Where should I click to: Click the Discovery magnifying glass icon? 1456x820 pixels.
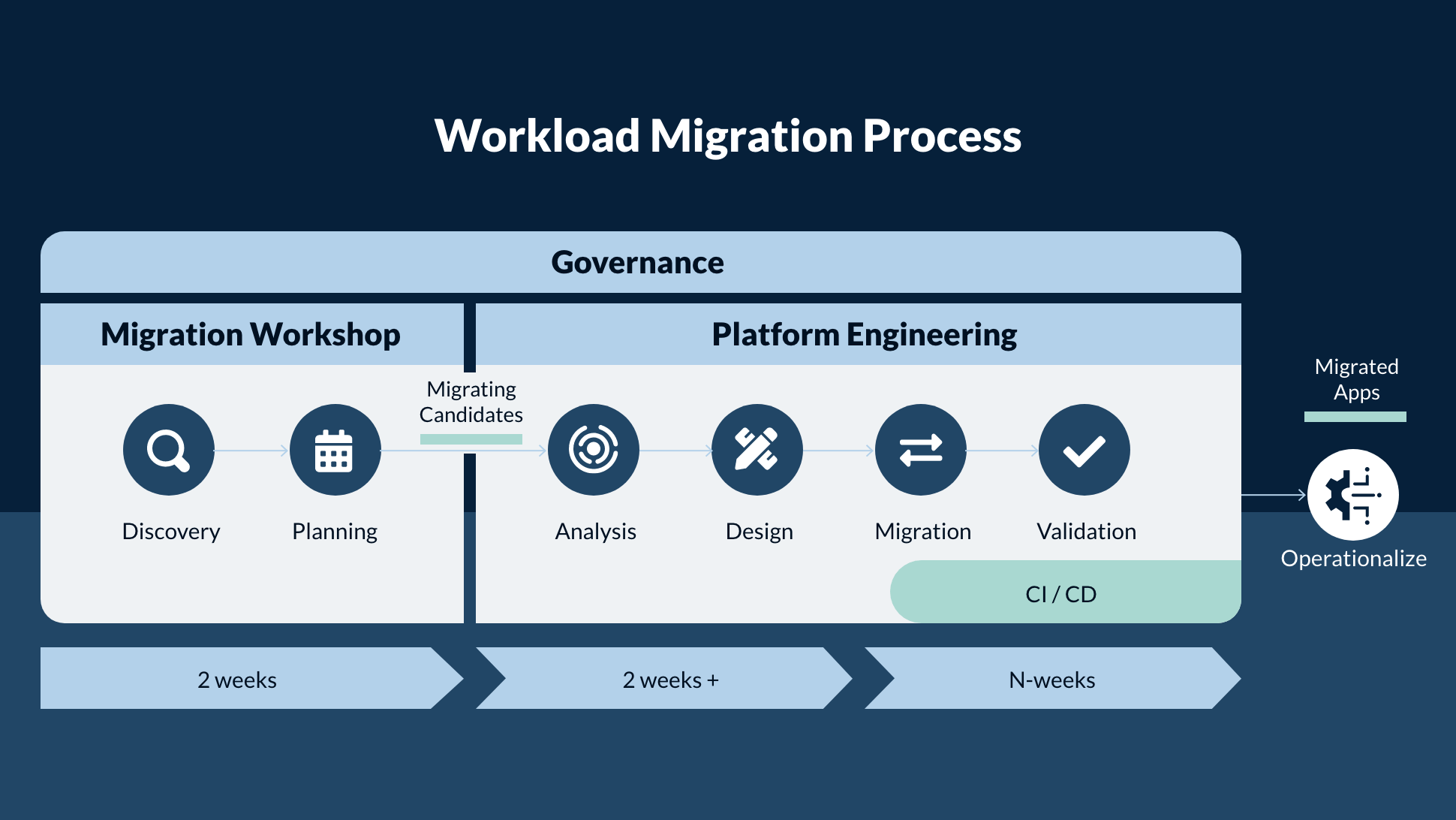click(169, 450)
